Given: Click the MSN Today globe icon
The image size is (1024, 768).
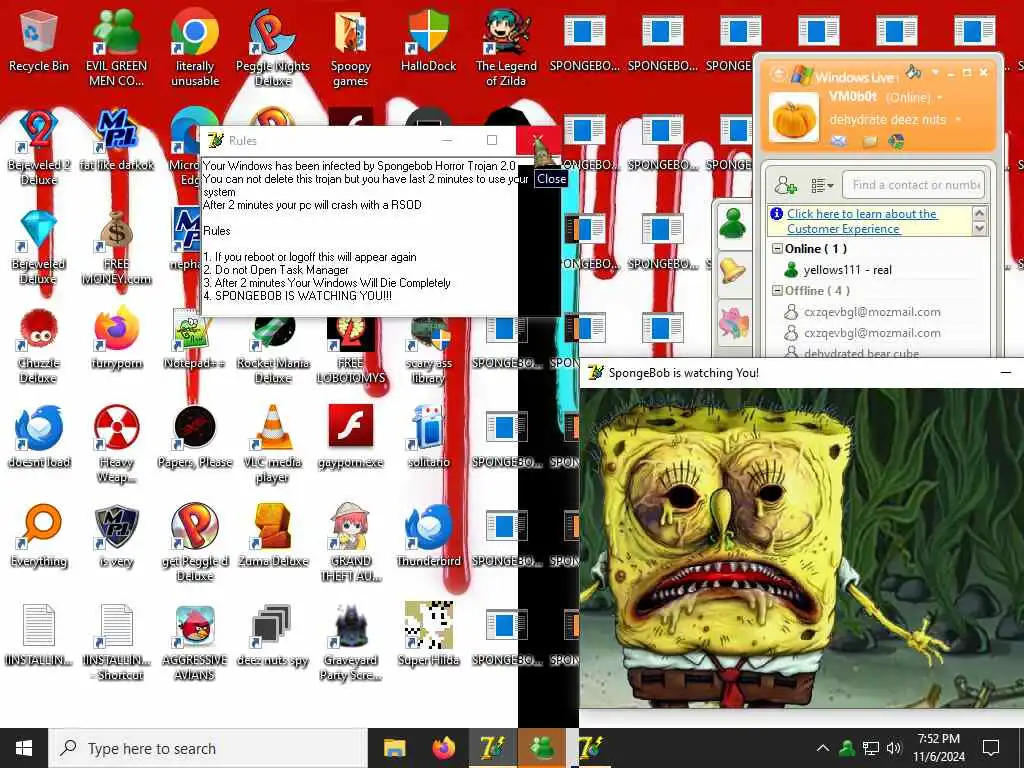Looking at the screenshot, I should 896,141.
